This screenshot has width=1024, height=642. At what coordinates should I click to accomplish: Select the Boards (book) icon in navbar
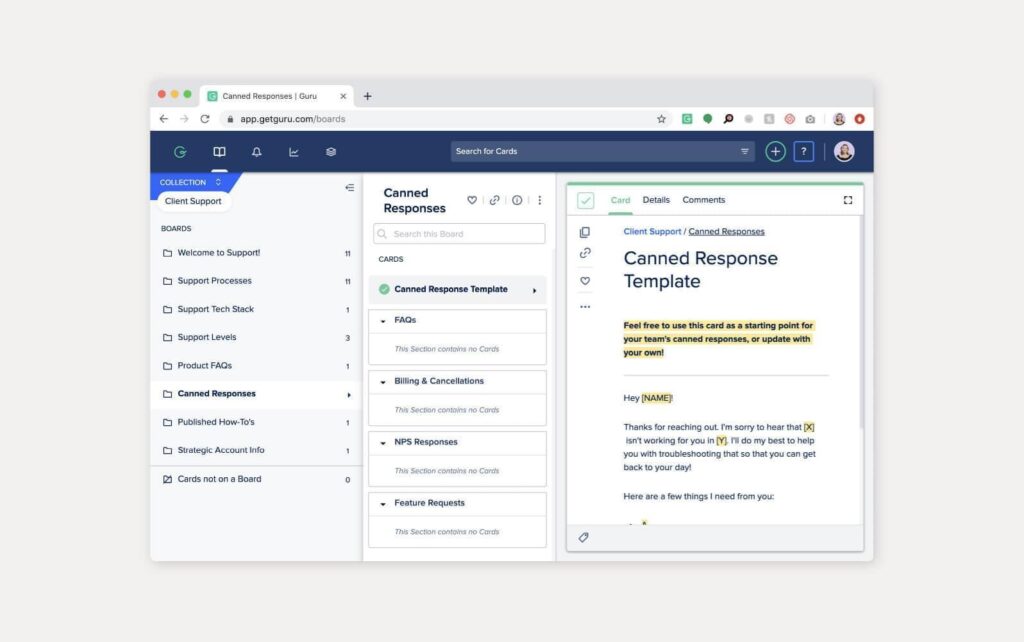tap(218, 151)
